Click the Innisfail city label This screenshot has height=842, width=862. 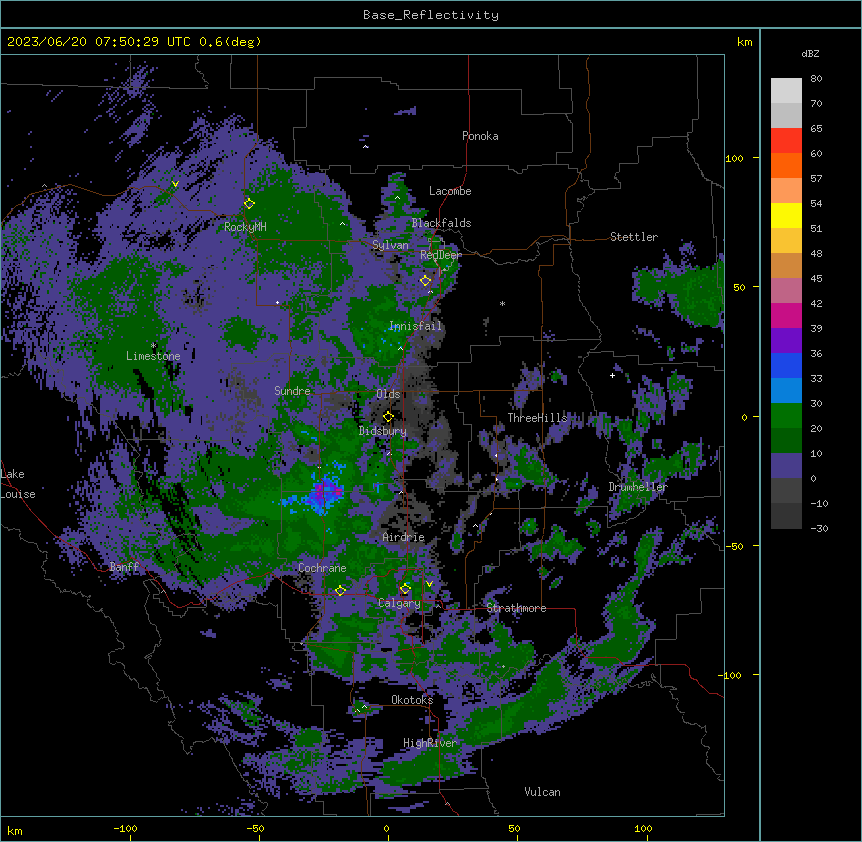point(415,326)
